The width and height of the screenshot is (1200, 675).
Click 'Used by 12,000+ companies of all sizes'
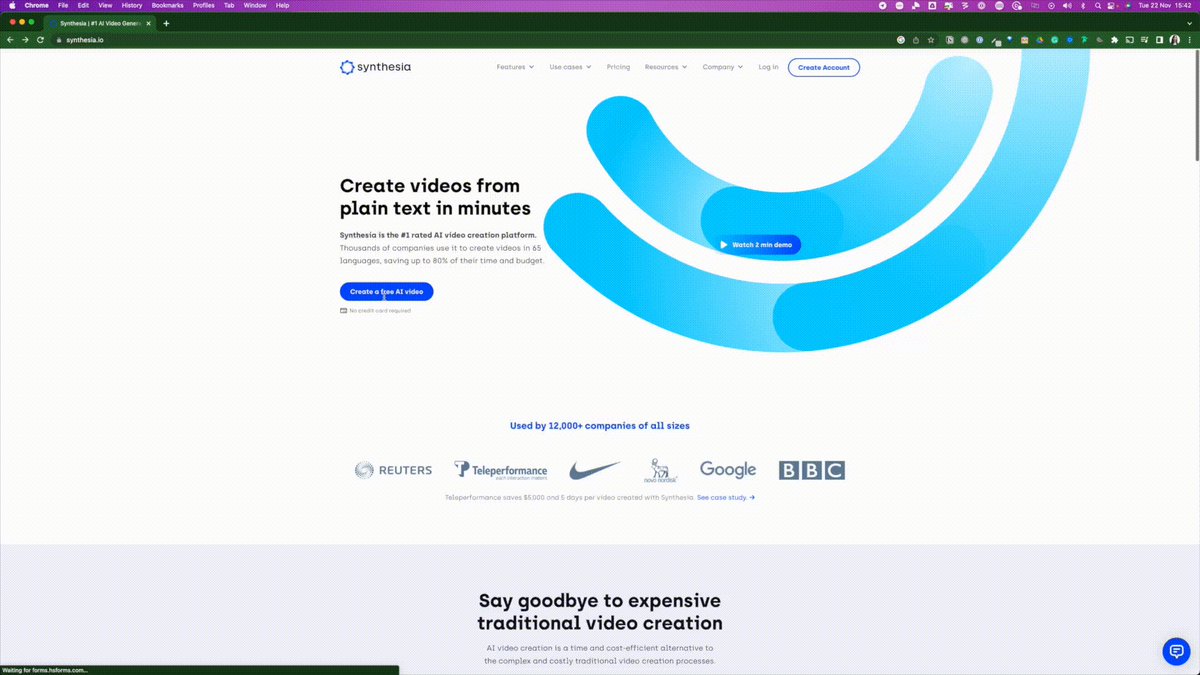coord(600,426)
